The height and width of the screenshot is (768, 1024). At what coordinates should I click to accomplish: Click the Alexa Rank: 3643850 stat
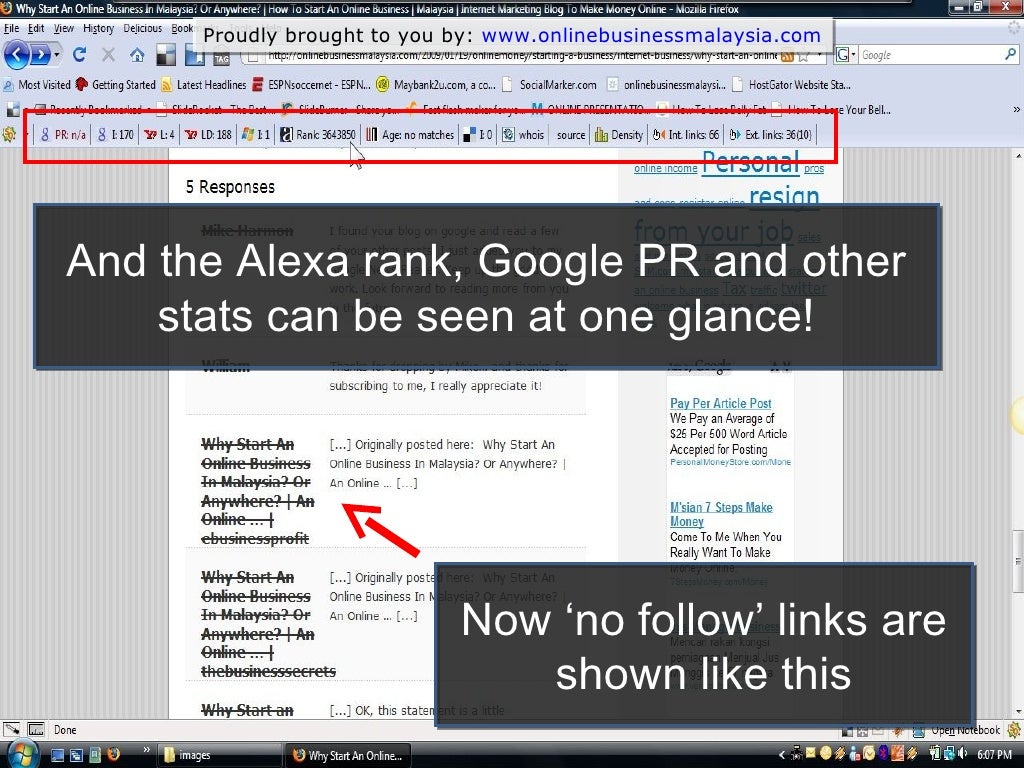point(318,135)
